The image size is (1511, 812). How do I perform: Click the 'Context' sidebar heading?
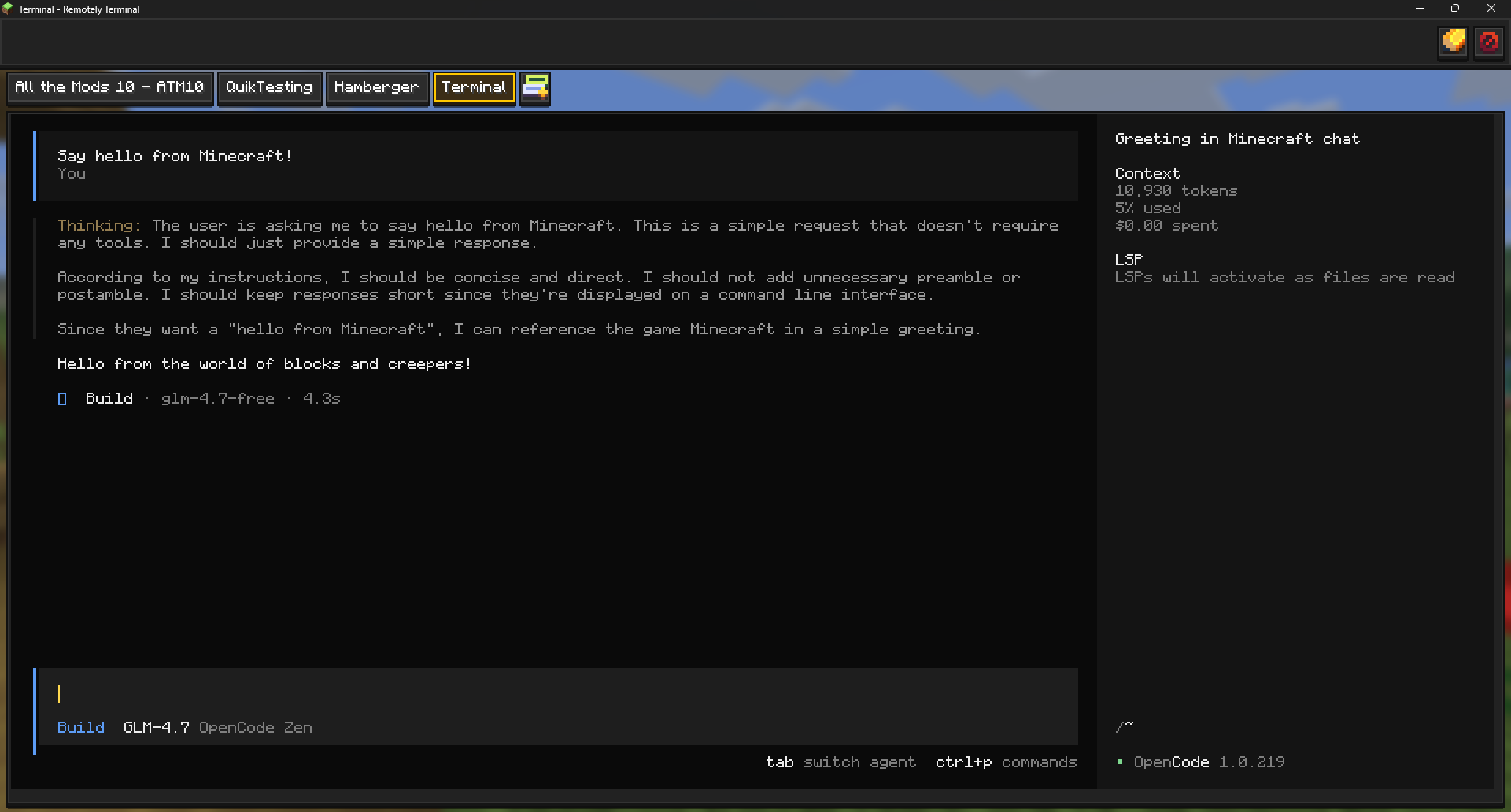pos(1147,173)
